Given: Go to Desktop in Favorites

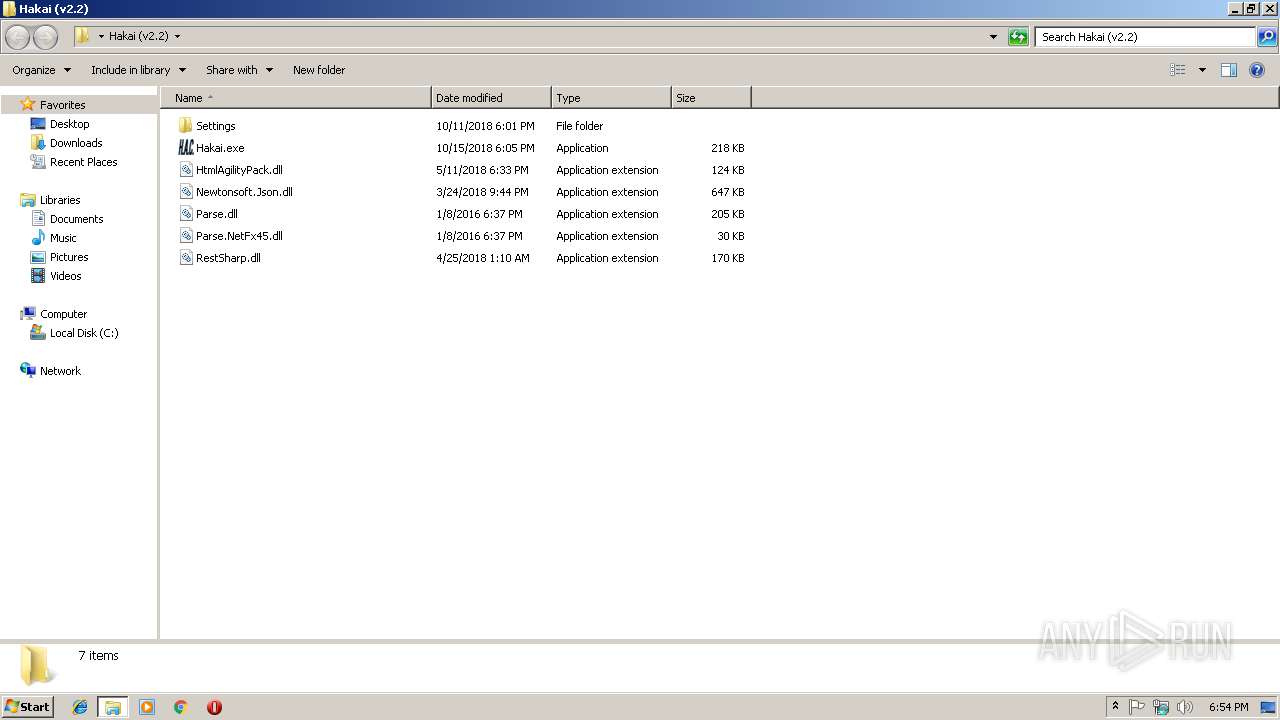Looking at the screenshot, I should [69, 124].
